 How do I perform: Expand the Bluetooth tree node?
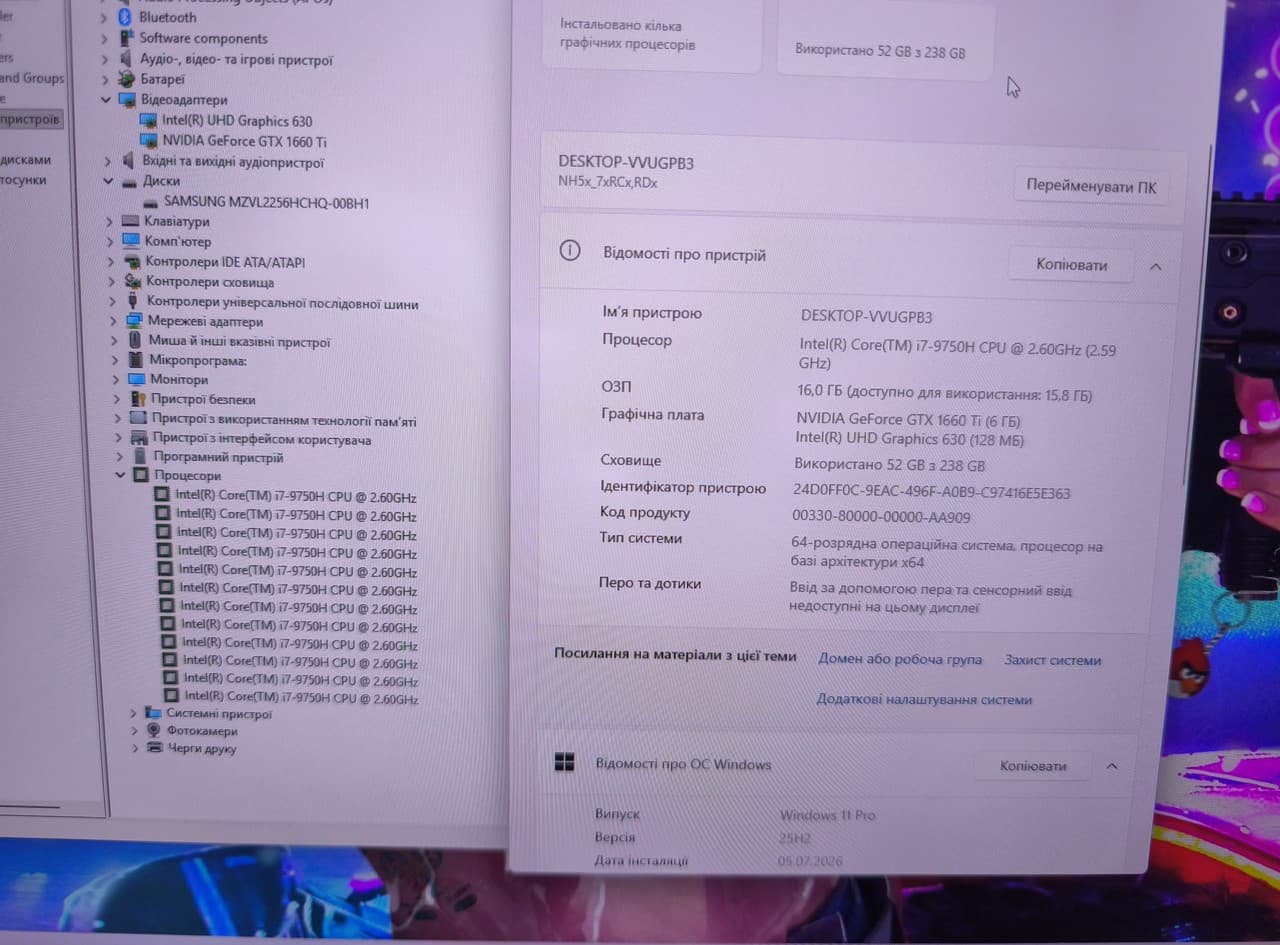click(x=104, y=17)
